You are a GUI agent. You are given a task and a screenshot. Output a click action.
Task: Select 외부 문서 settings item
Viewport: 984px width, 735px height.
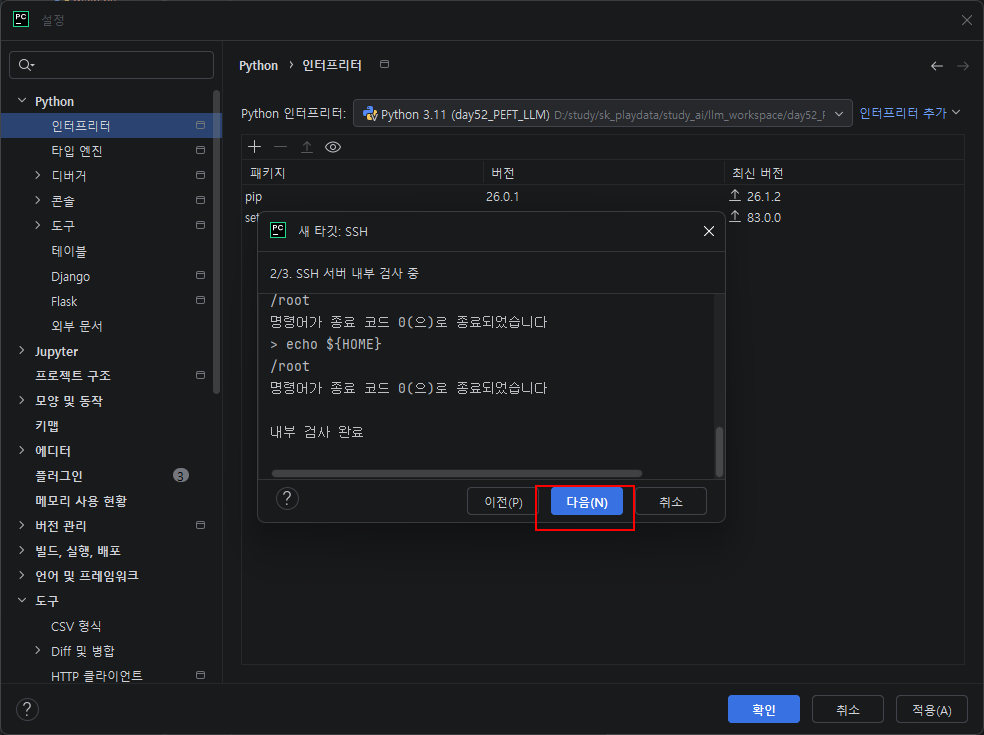(x=111, y=326)
